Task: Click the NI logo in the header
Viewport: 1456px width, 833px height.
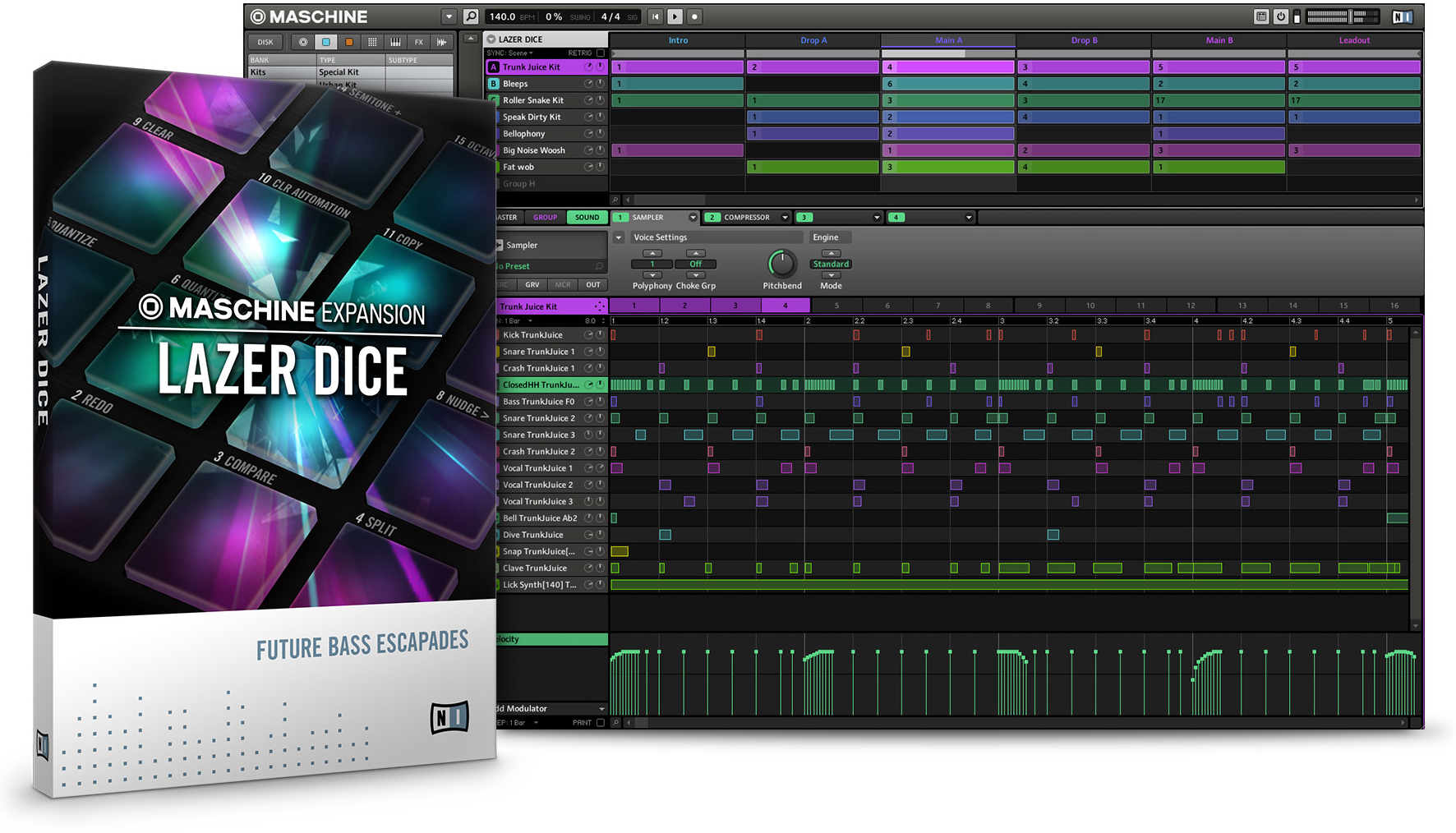Action: point(1402,16)
